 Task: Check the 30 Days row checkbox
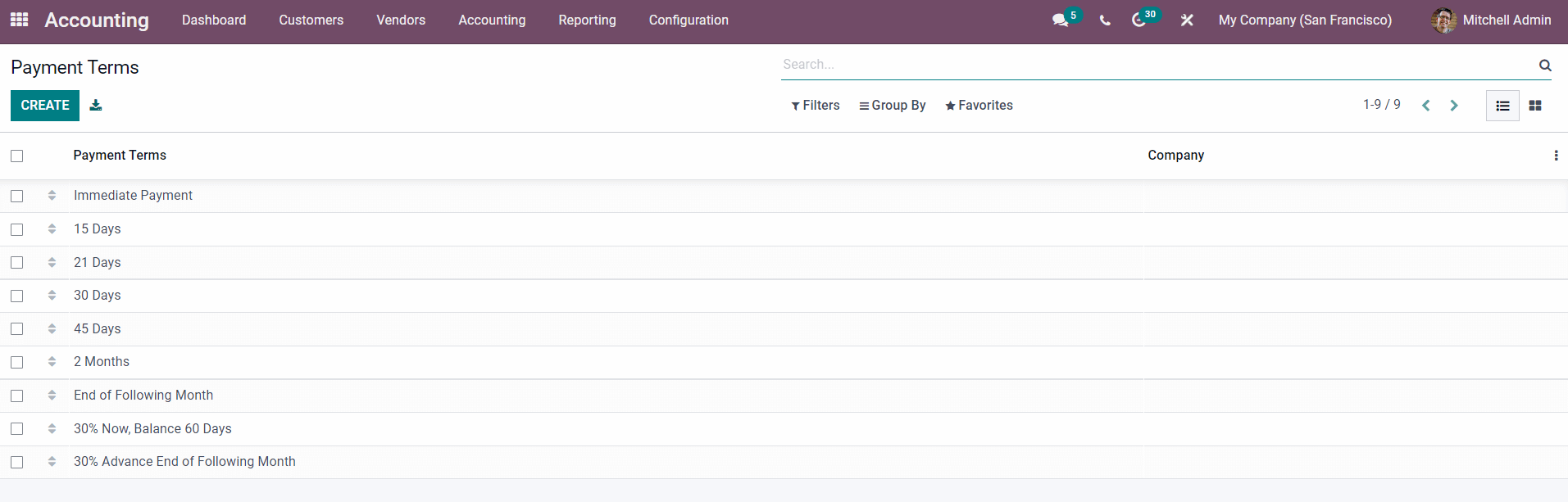click(17, 296)
